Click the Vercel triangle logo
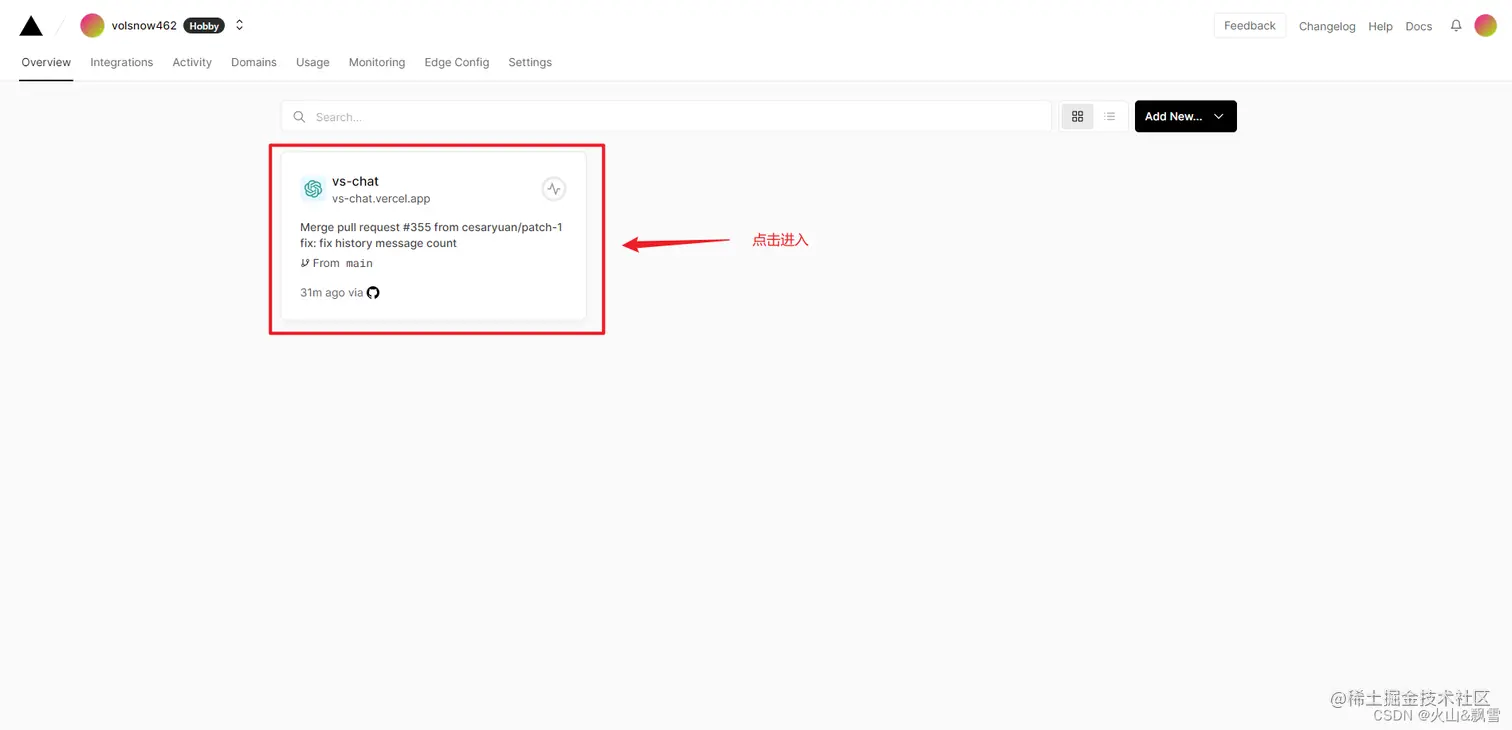 [x=31, y=26]
